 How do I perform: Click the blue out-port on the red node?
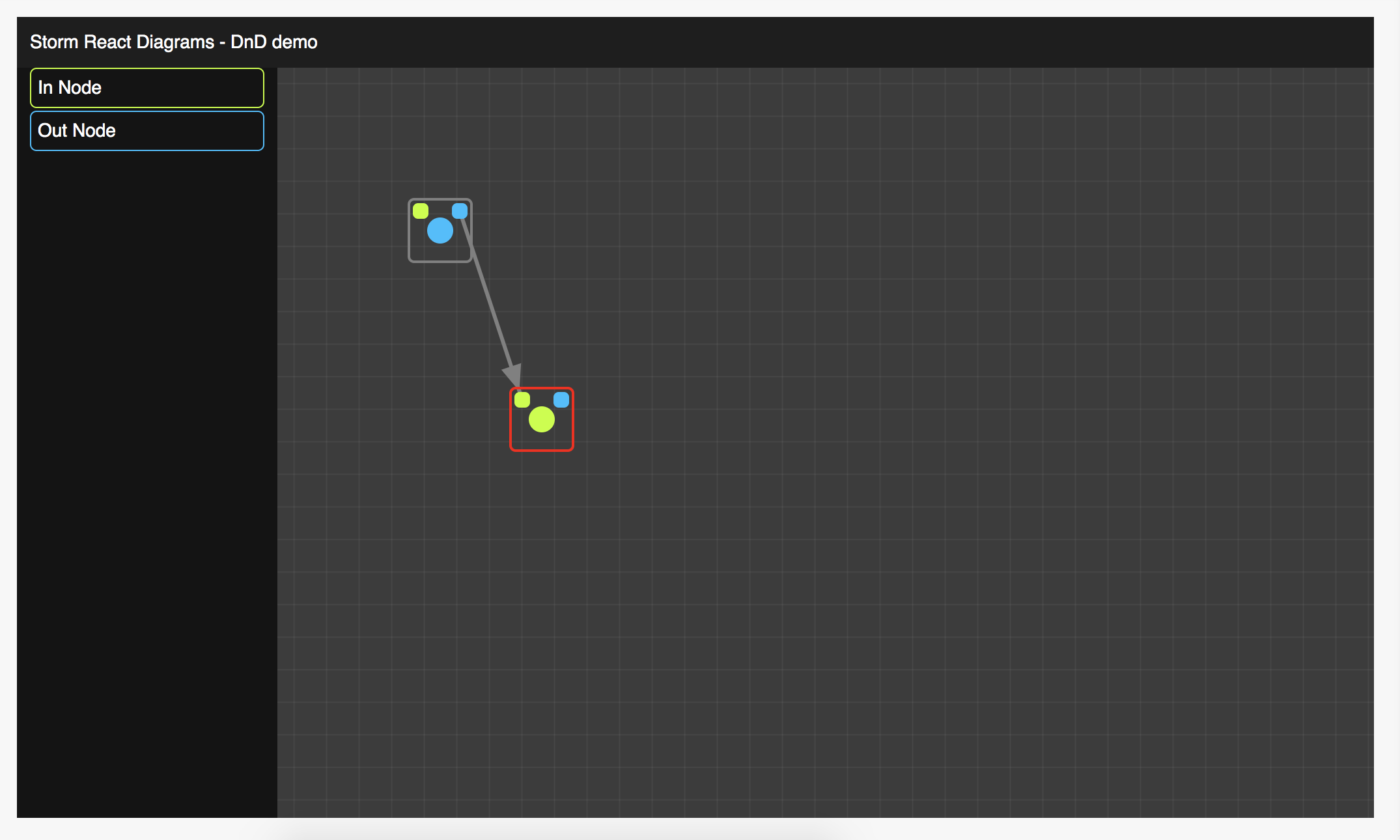coord(561,400)
